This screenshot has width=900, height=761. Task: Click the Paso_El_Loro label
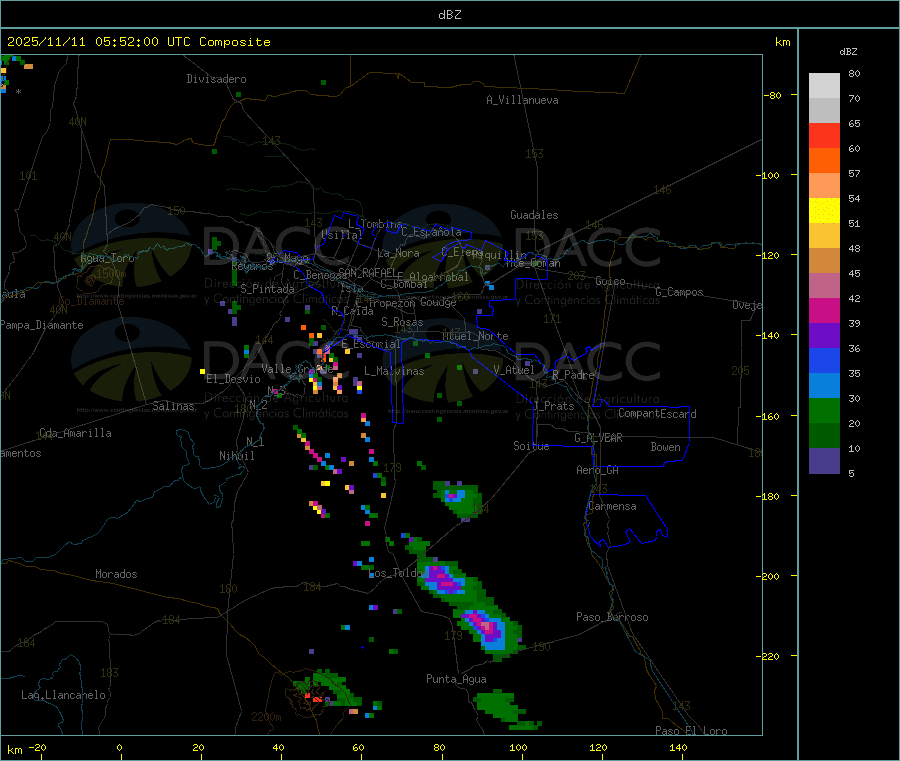(691, 731)
